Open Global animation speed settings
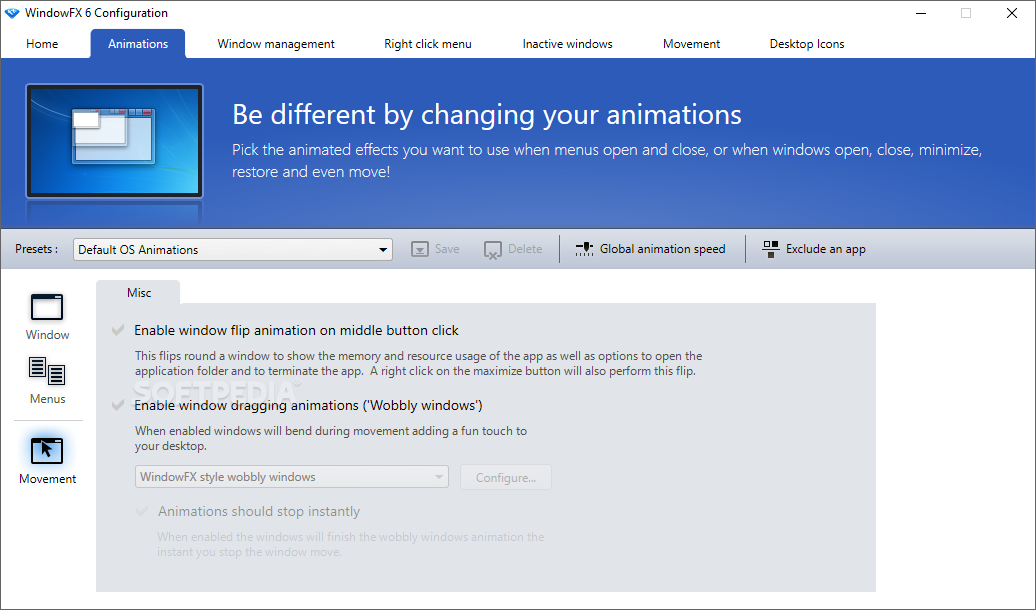This screenshot has height=610, width=1036. (662, 249)
